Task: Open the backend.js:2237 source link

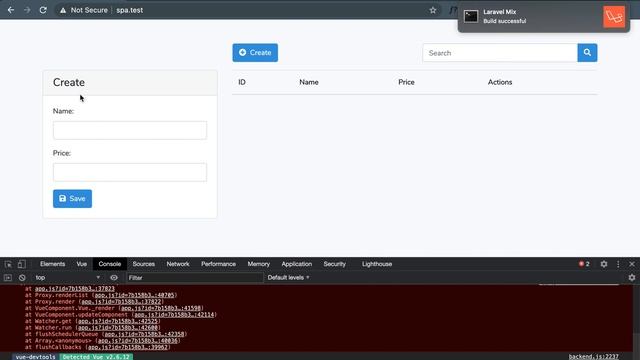Action: [593, 357]
